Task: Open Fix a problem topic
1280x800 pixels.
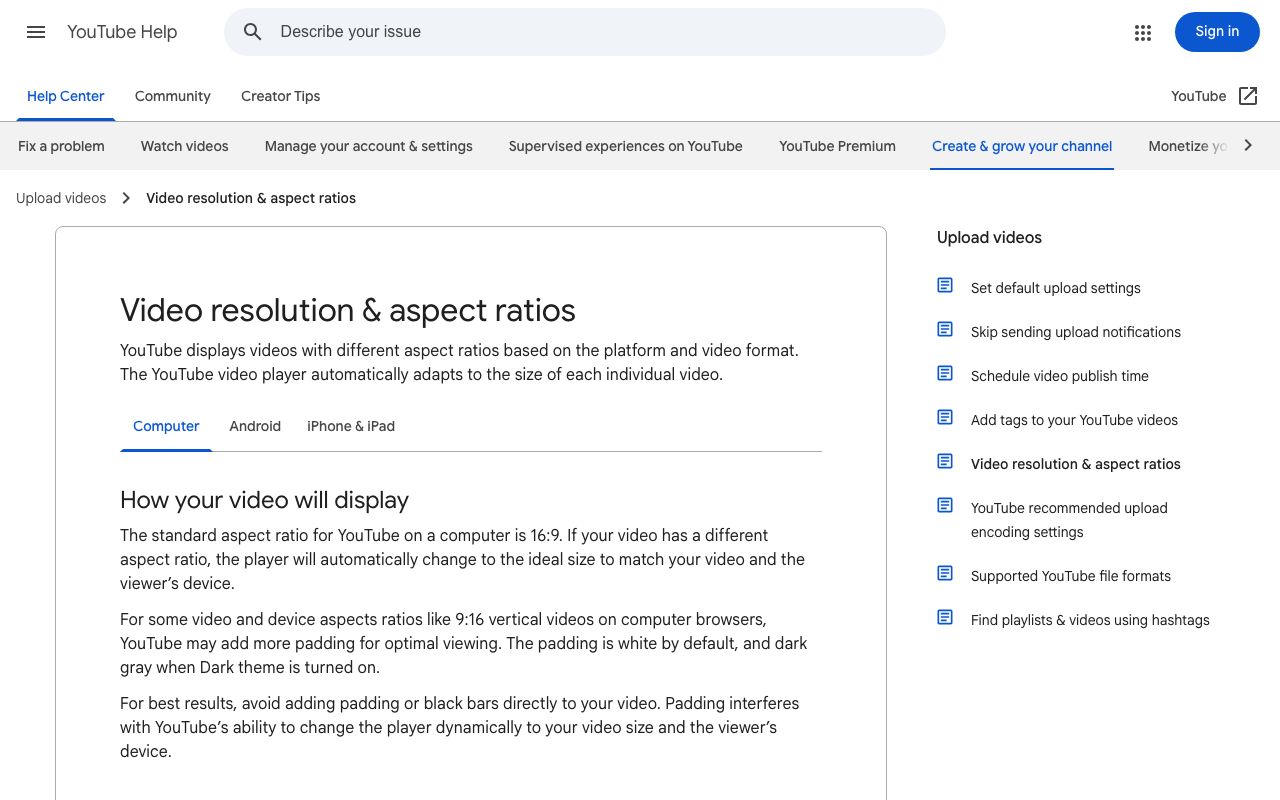Action: pyautogui.click(x=61, y=146)
